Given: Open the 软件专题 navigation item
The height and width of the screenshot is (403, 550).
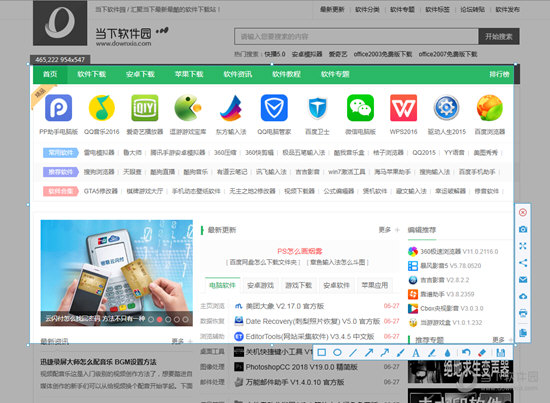Looking at the screenshot, I should [x=335, y=74].
